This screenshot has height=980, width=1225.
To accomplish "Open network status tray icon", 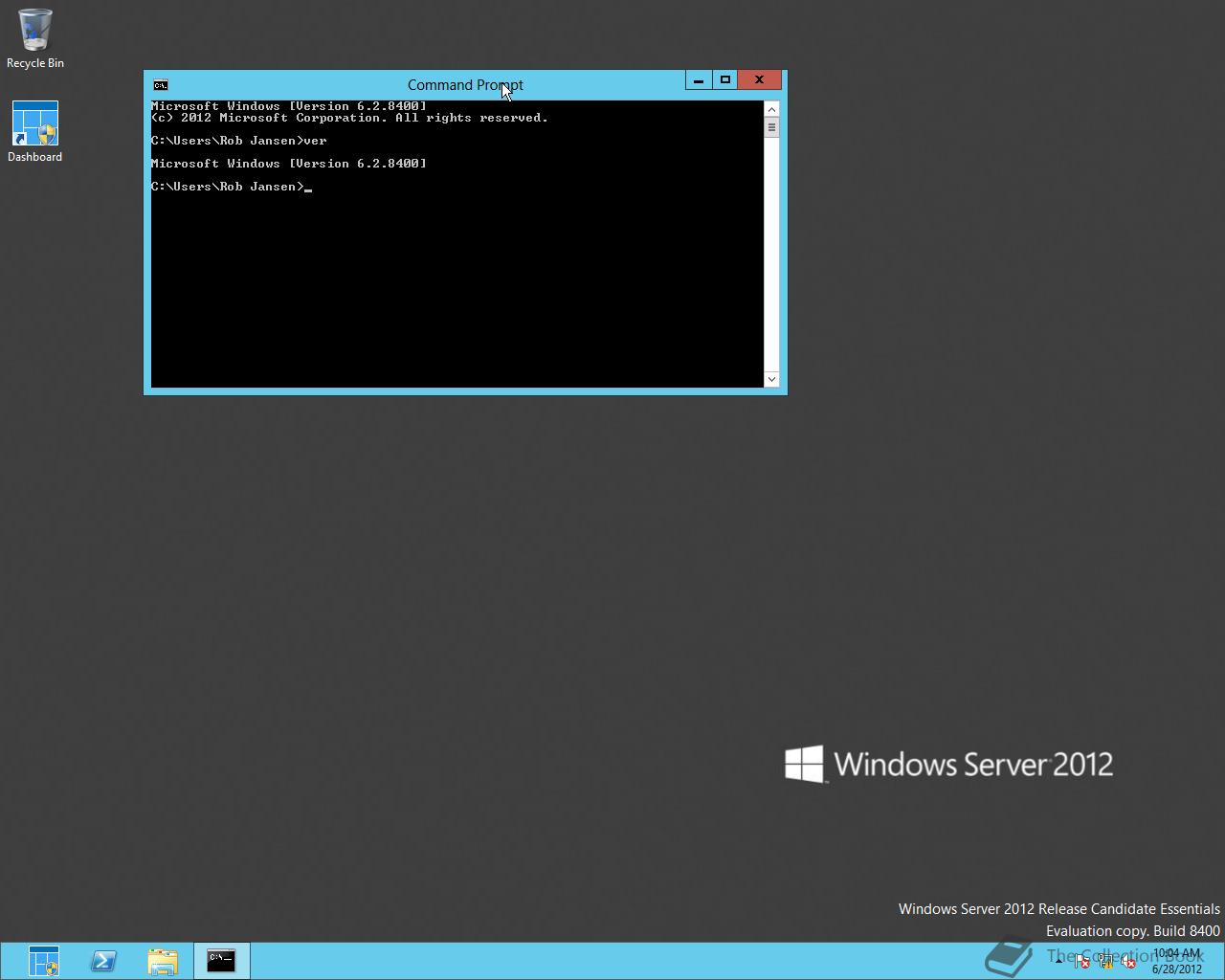I will (1106, 961).
